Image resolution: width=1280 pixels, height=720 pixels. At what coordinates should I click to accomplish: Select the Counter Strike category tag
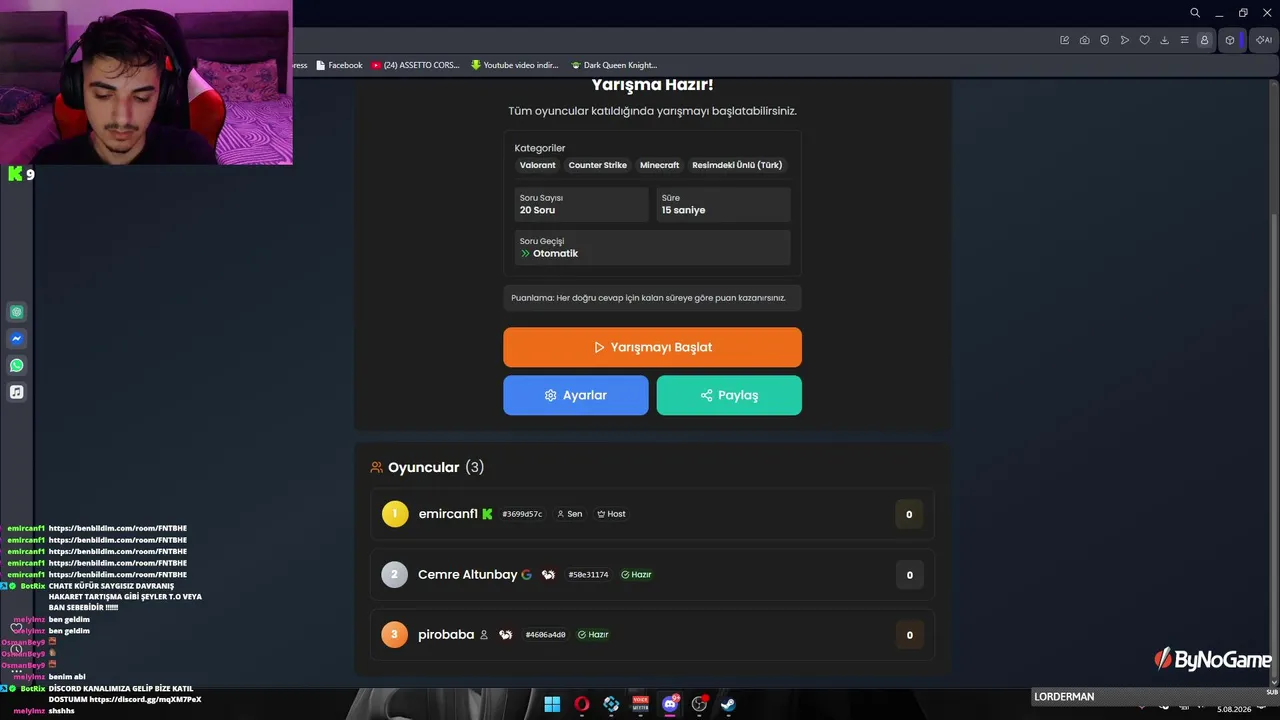point(598,165)
